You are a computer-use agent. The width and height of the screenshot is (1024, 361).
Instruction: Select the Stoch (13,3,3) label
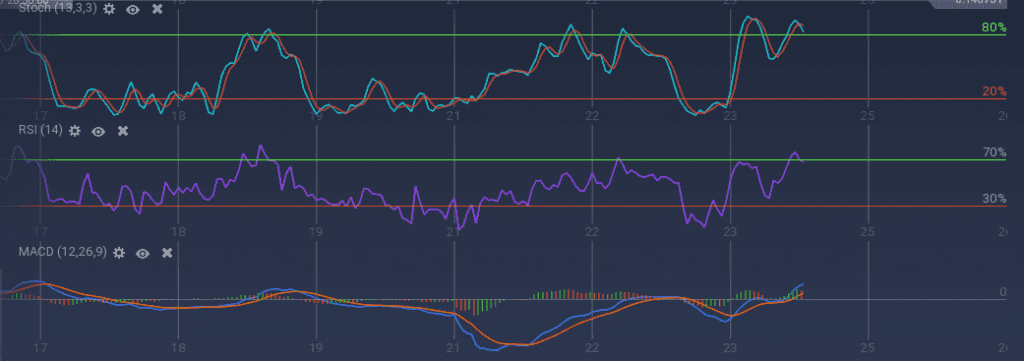pos(57,9)
